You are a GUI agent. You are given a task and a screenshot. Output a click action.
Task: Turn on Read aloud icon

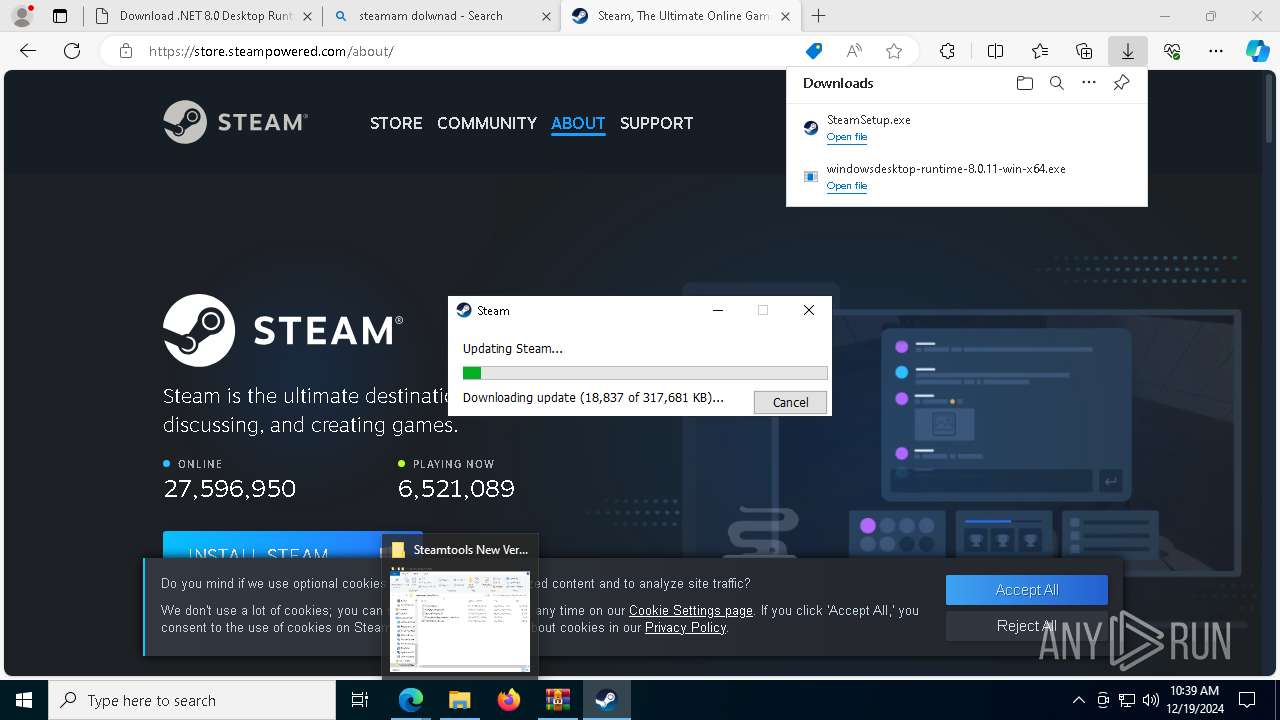pos(854,51)
